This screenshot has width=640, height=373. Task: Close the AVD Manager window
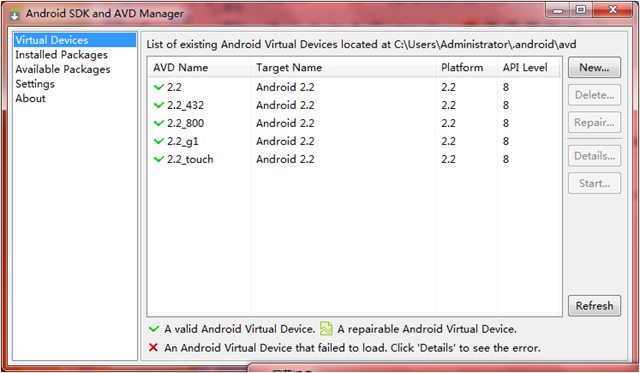coord(613,10)
